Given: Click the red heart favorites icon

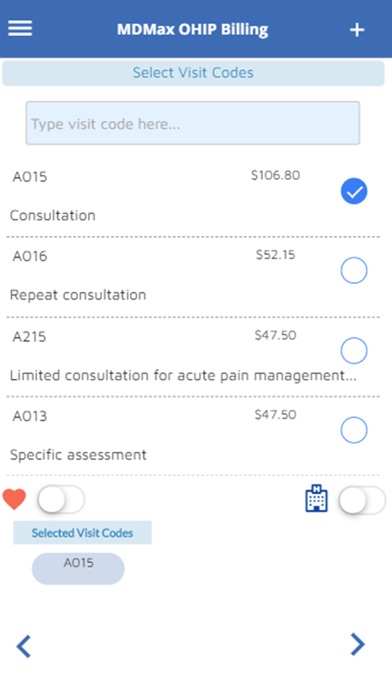Looking at the screenshot, I should [x=14, y=499].
